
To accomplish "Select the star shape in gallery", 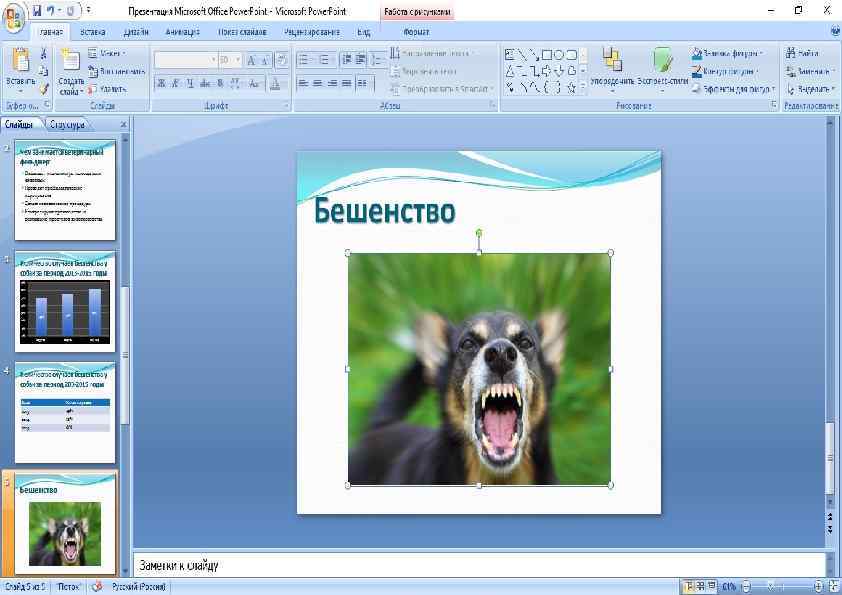I will click(x=571, y=87).
